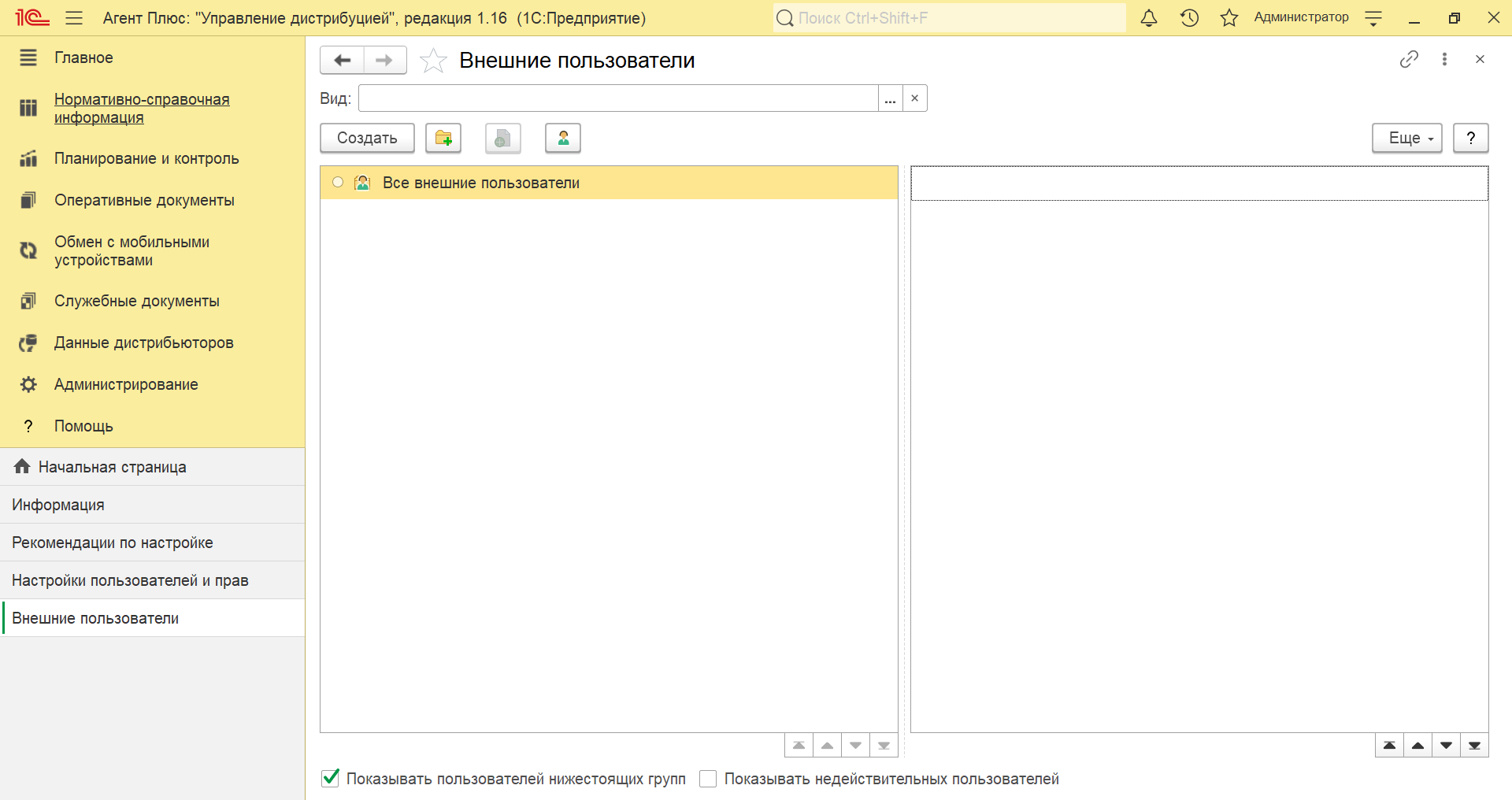Move up one in users list

[1417, 745]
